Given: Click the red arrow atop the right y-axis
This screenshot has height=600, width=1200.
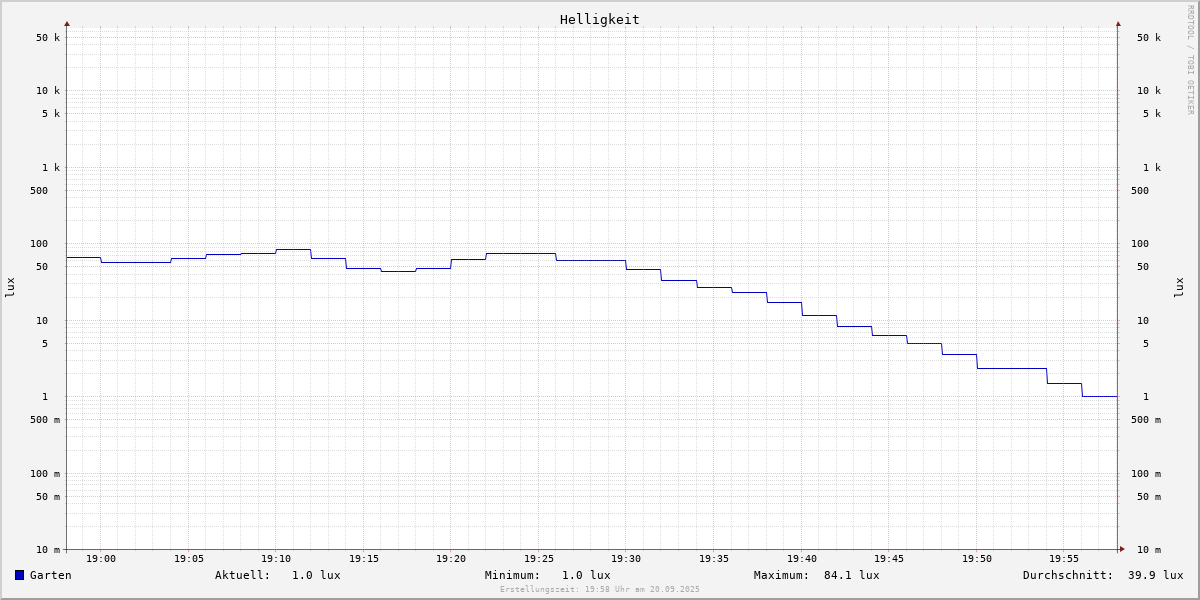Looking at the screenshot, I should pos(1118,23).
